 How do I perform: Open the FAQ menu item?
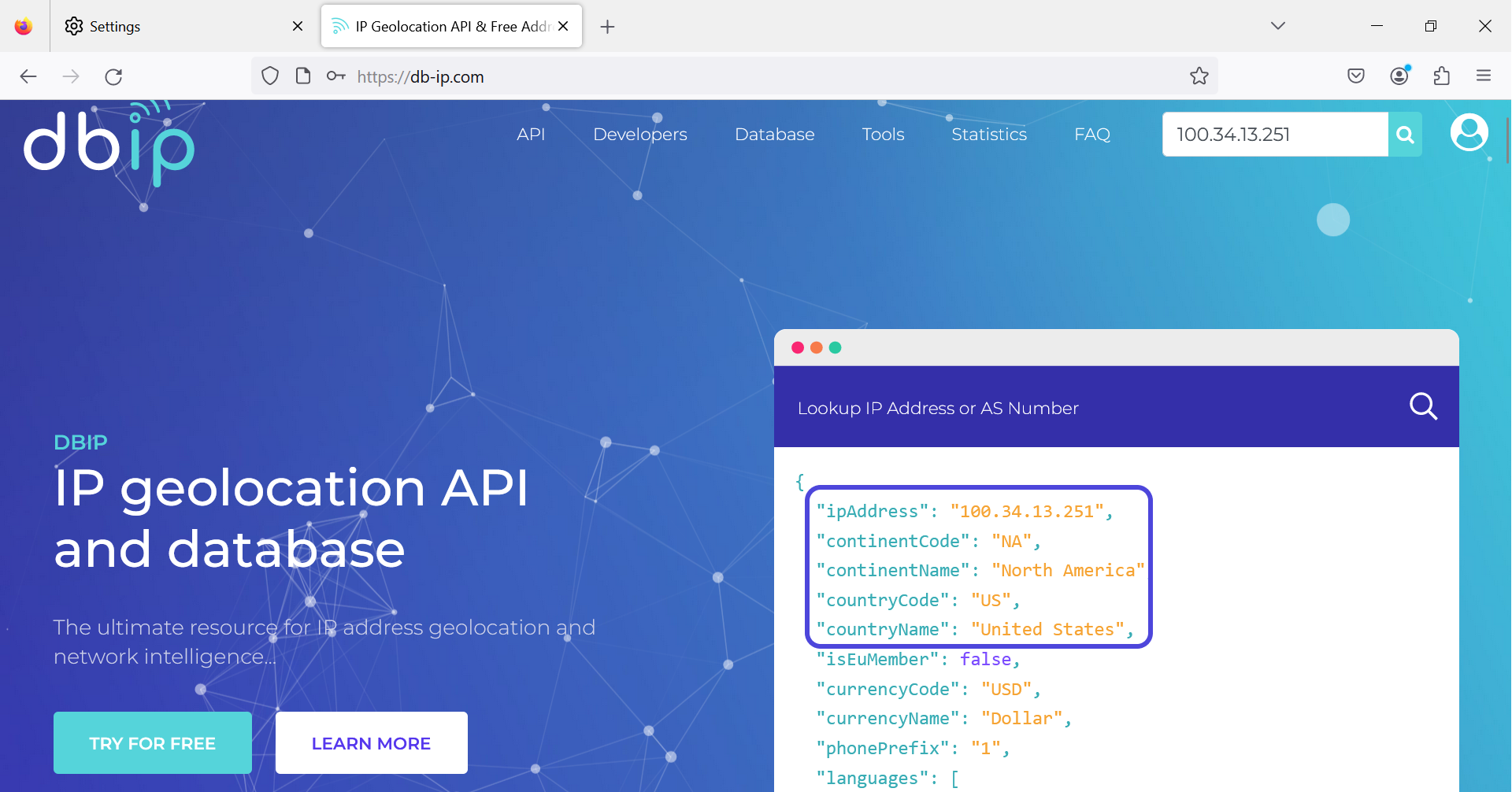(x=1092, y=135)
